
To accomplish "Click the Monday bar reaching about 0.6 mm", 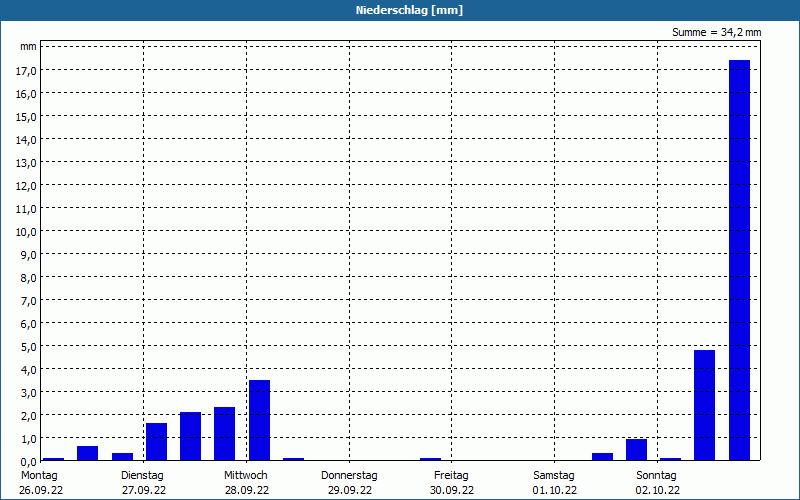I will [x=87, y=453].
